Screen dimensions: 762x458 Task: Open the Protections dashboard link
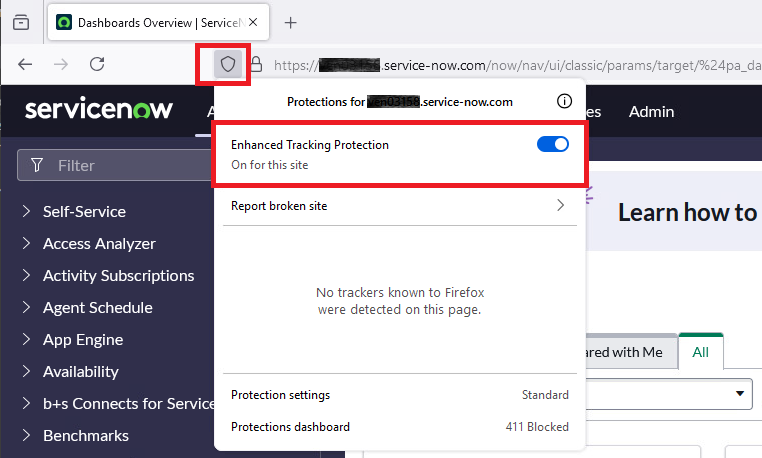pos(290,427)
